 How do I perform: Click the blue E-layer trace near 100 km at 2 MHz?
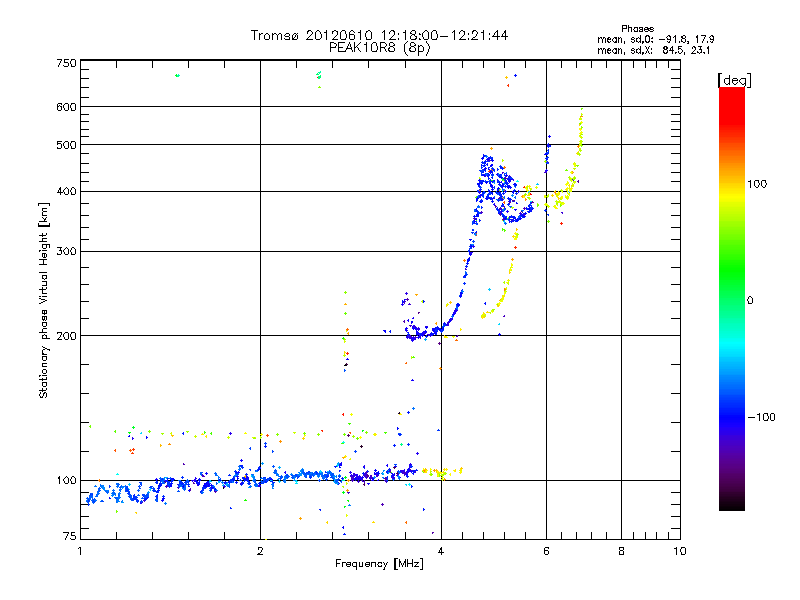(260, 480)
